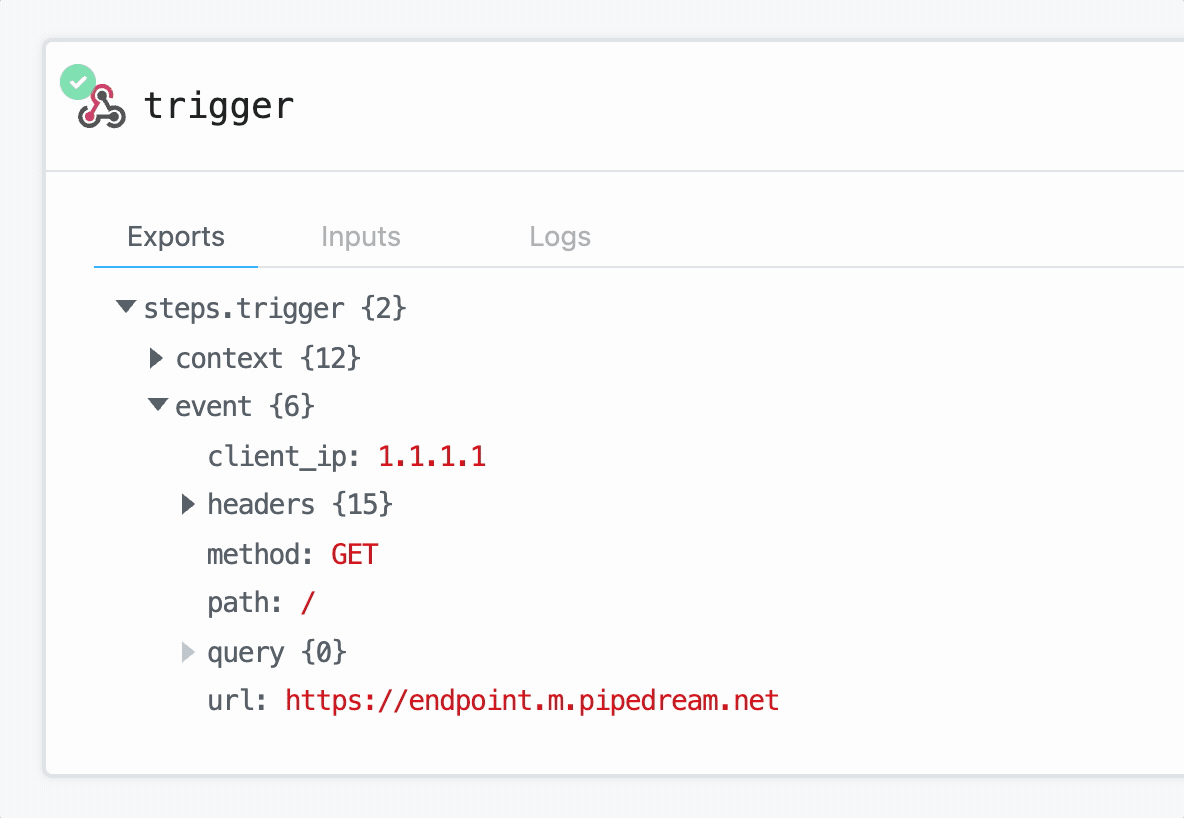The width and height of the screenshot is (1184, 818).
Task: Click the trigger step title
Action: [220, 104]
